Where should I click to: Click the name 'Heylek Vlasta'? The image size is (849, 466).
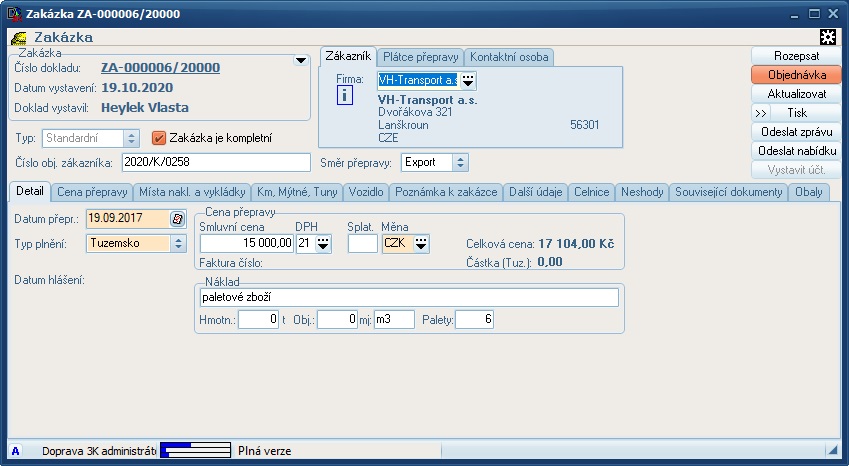145,108
